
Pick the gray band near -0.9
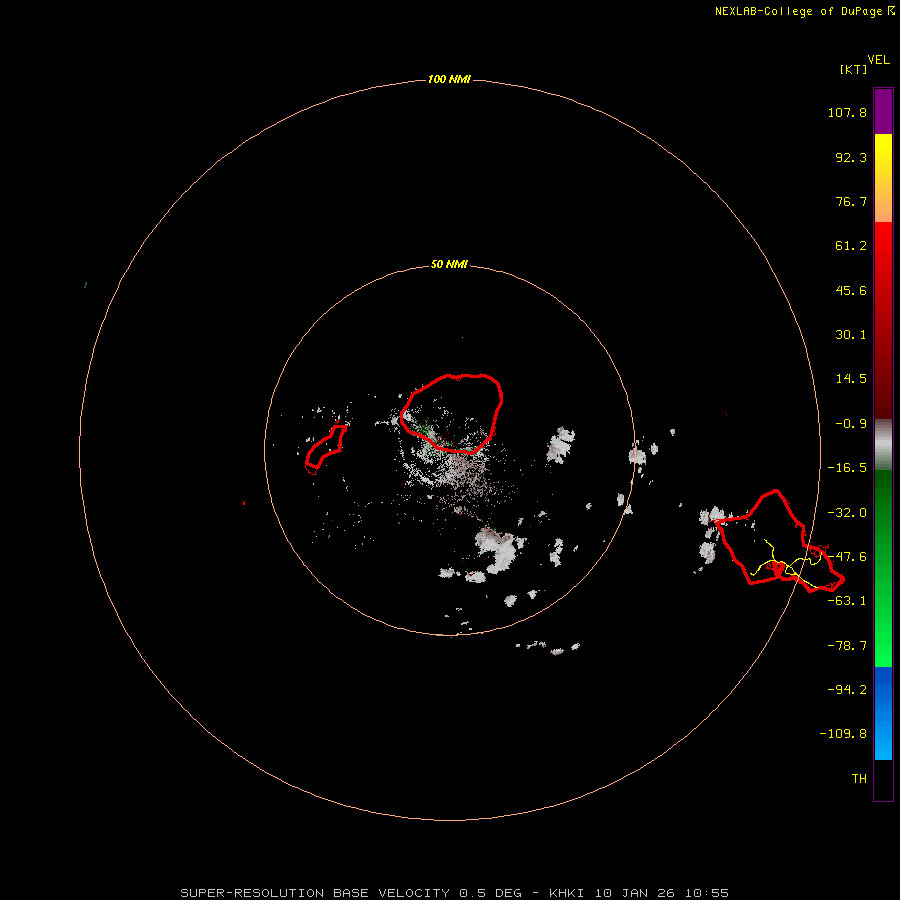tap(883, 444)
